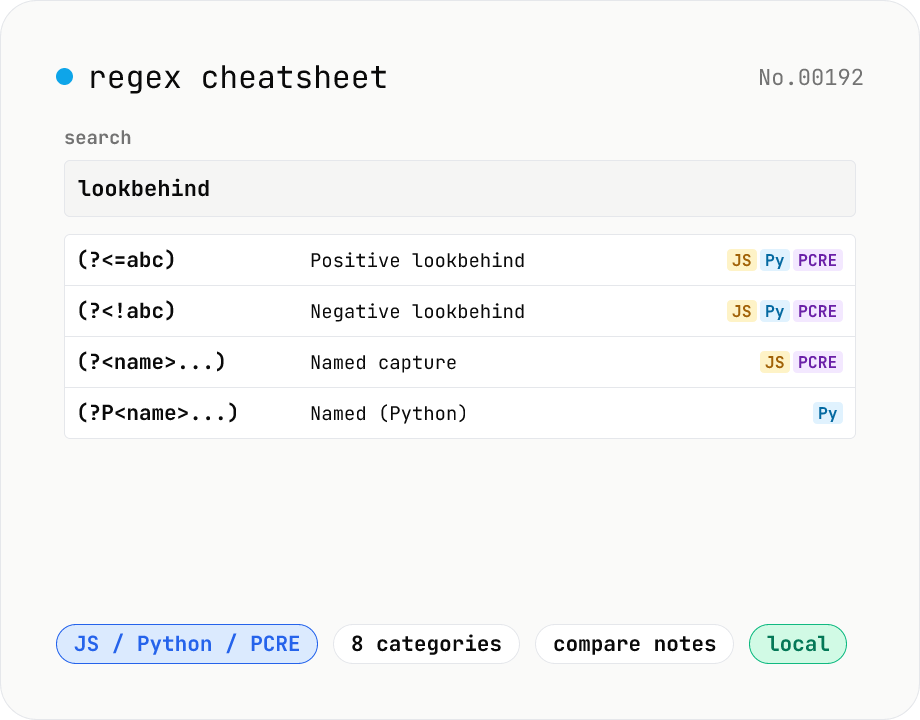This screenshot has height=720, width=920.
Task: Click PCRE badge on Positive lookbehind row
Action: pyautogui.click(x=817, y=260)
